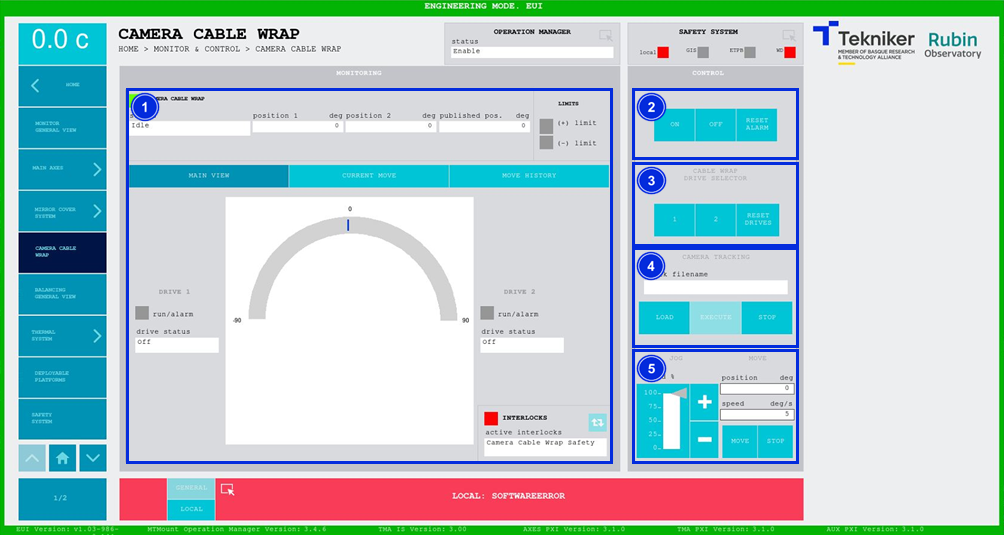Screen dimensions: 1004x535
Task: Click the HOME > MONITOR & CONTROL breadcrumb
Action: pos(179,49)
